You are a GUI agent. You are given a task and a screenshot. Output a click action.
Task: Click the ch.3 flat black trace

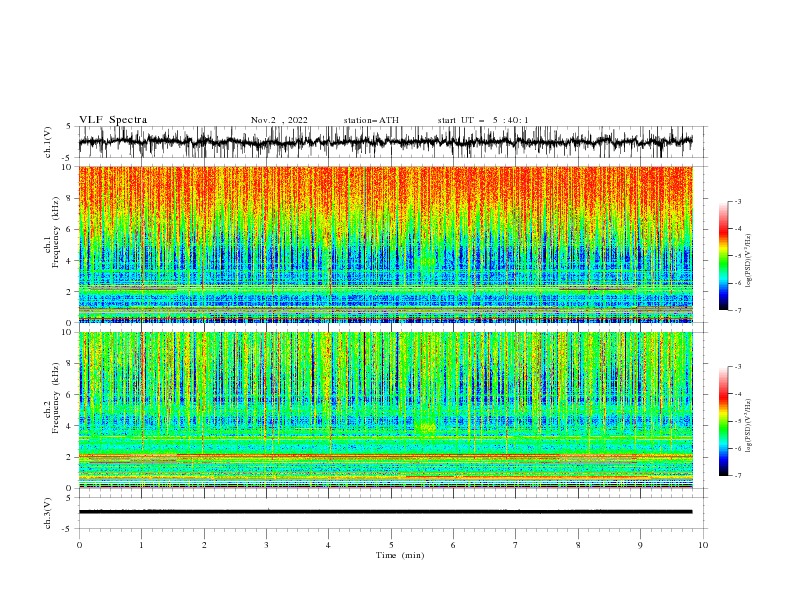(x=385, y=512)
